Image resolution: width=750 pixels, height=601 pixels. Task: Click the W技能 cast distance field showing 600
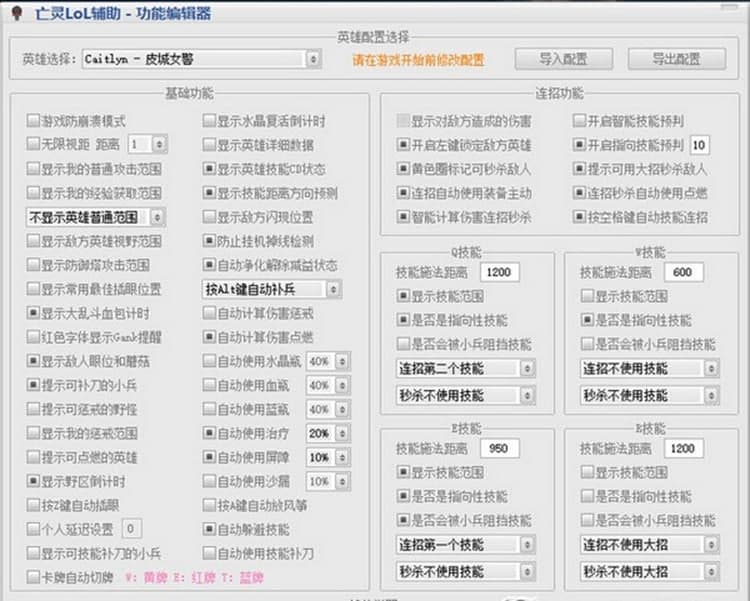[682, 272]
